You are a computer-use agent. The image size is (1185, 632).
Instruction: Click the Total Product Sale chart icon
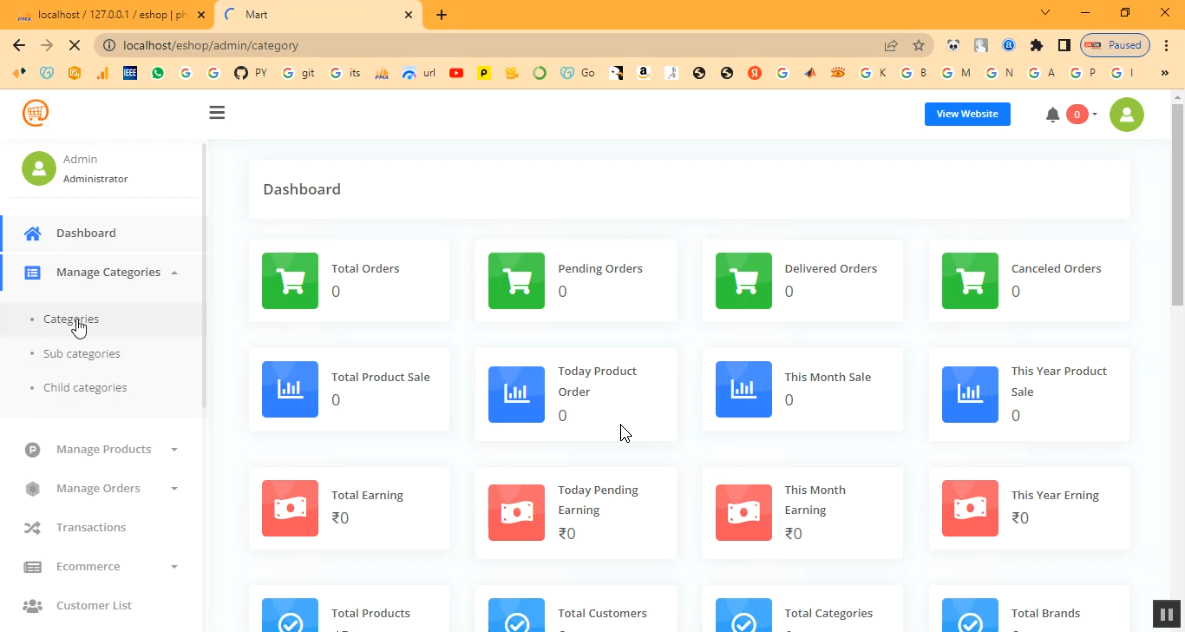(290, 389)
